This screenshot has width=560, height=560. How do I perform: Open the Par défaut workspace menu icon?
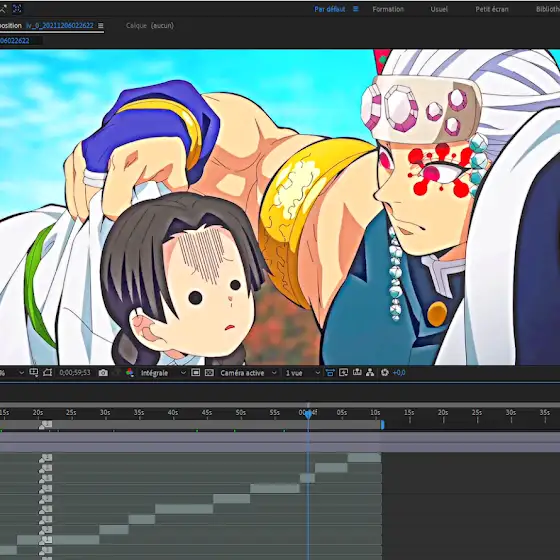pos(356,9)
